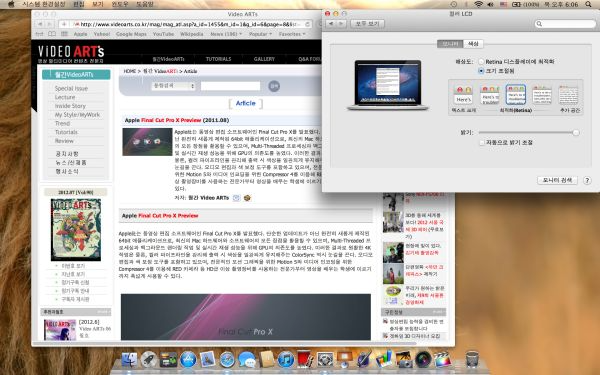Open the Apple menu
The height and width of the screenshot is (375, 600).
pyautogui.click(x=11, y=4)
